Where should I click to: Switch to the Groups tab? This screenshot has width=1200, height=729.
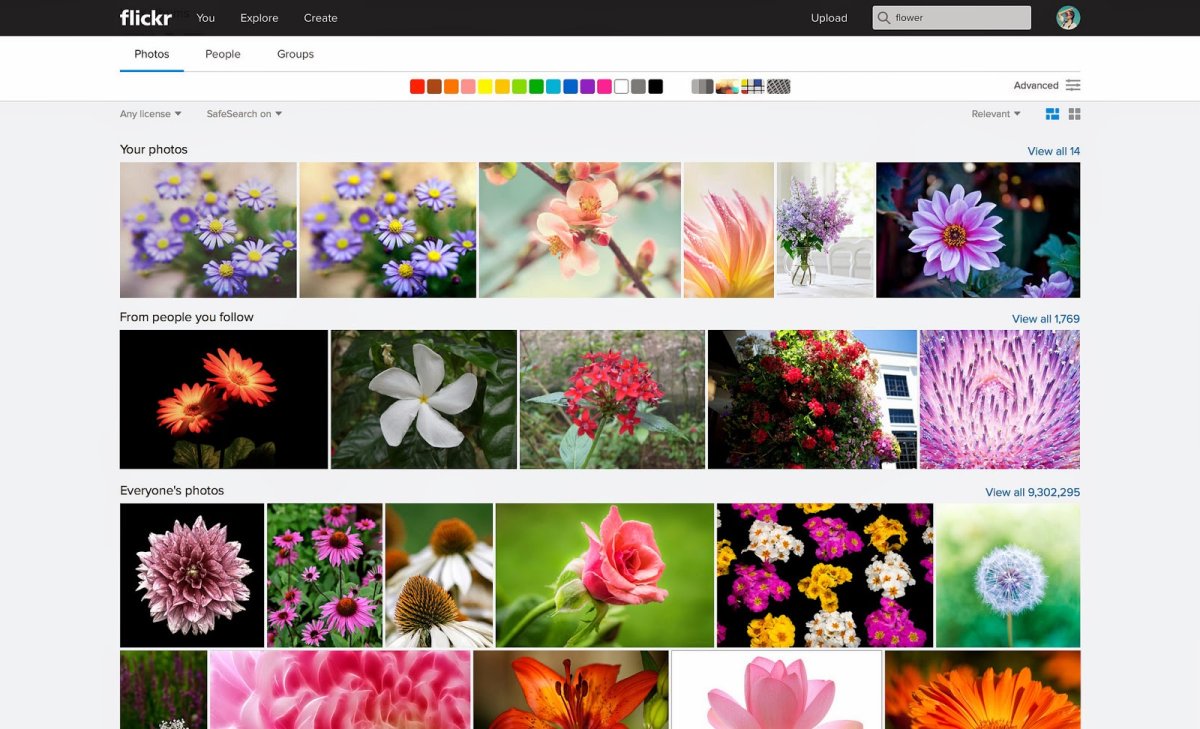click(295, 54)
